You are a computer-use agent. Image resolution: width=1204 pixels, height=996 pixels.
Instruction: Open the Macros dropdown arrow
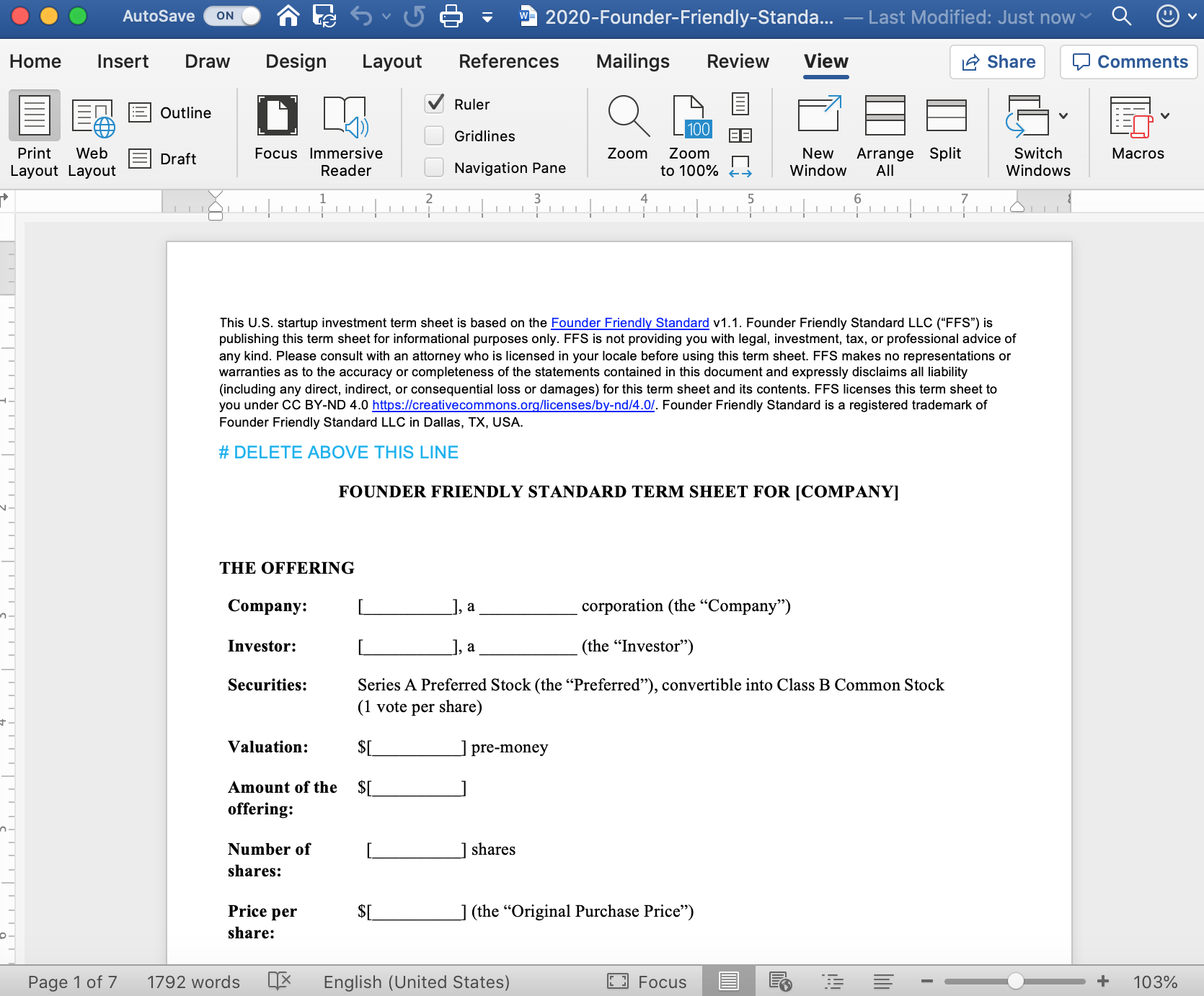(1166, 115)
